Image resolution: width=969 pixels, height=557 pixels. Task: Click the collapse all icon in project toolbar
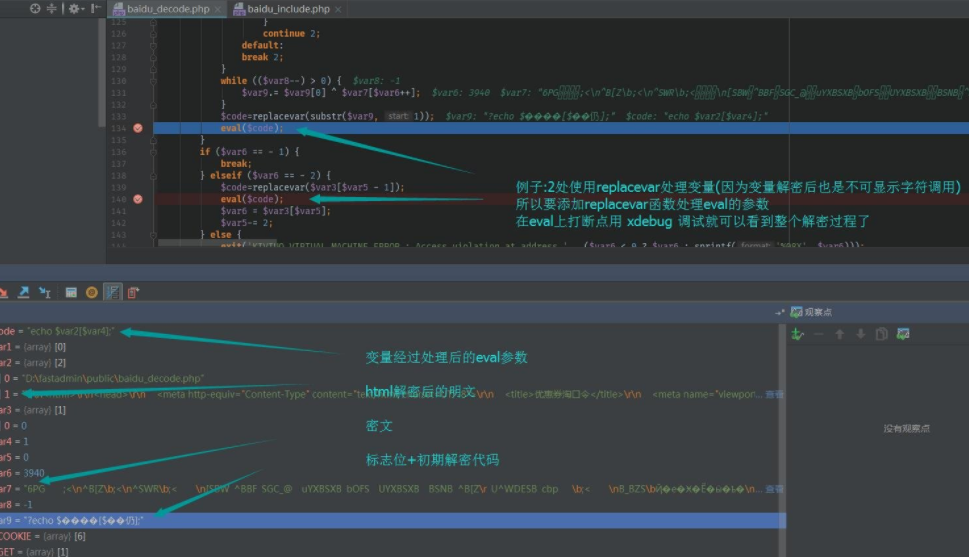53,9
